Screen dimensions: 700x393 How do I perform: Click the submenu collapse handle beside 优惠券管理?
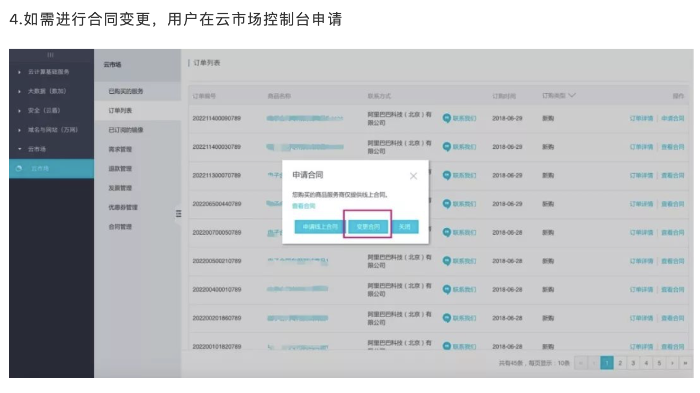pyautogui.click(x=179, y=214)
